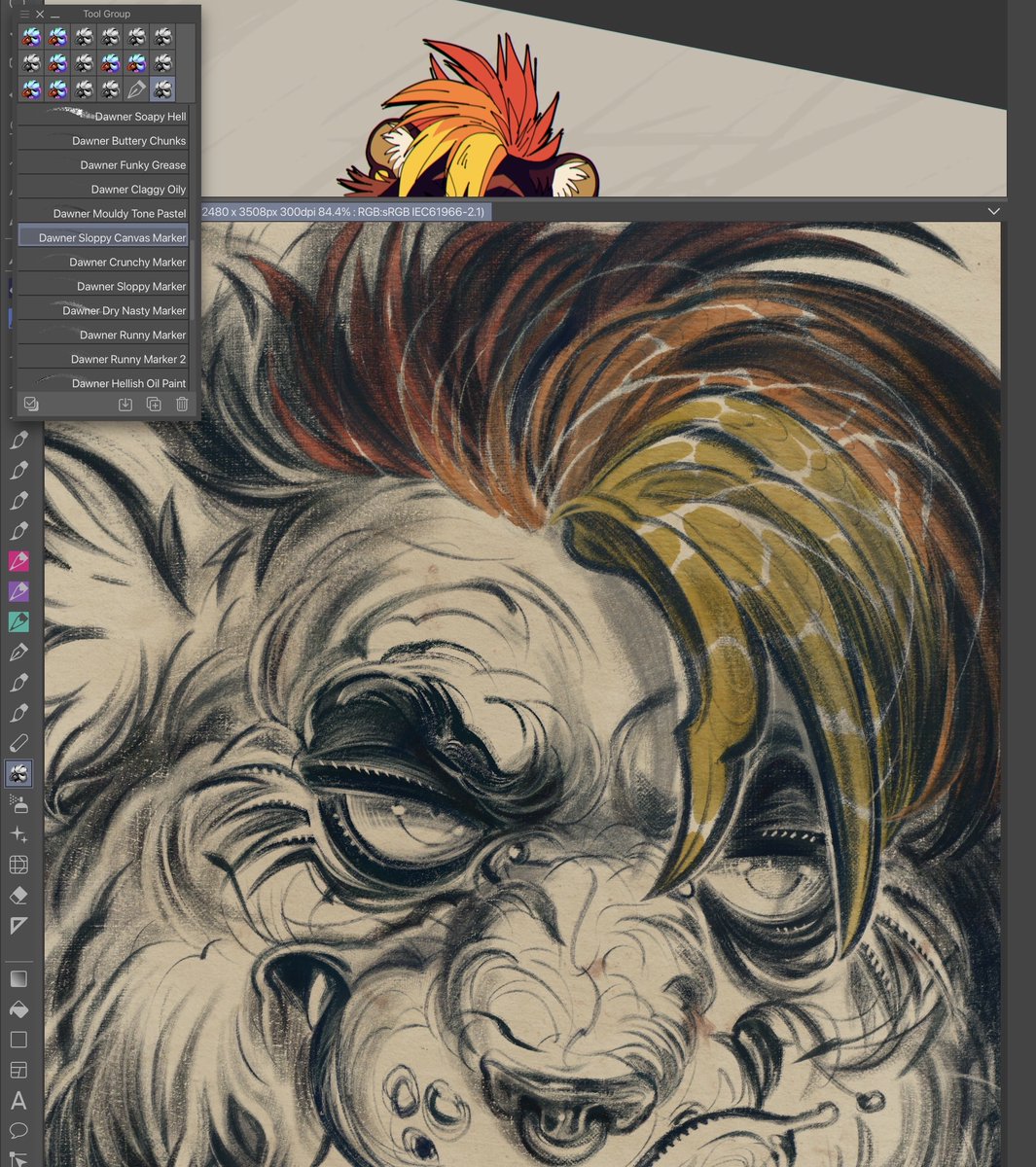Select the purple pen tool in toolbar

[18, 591]
